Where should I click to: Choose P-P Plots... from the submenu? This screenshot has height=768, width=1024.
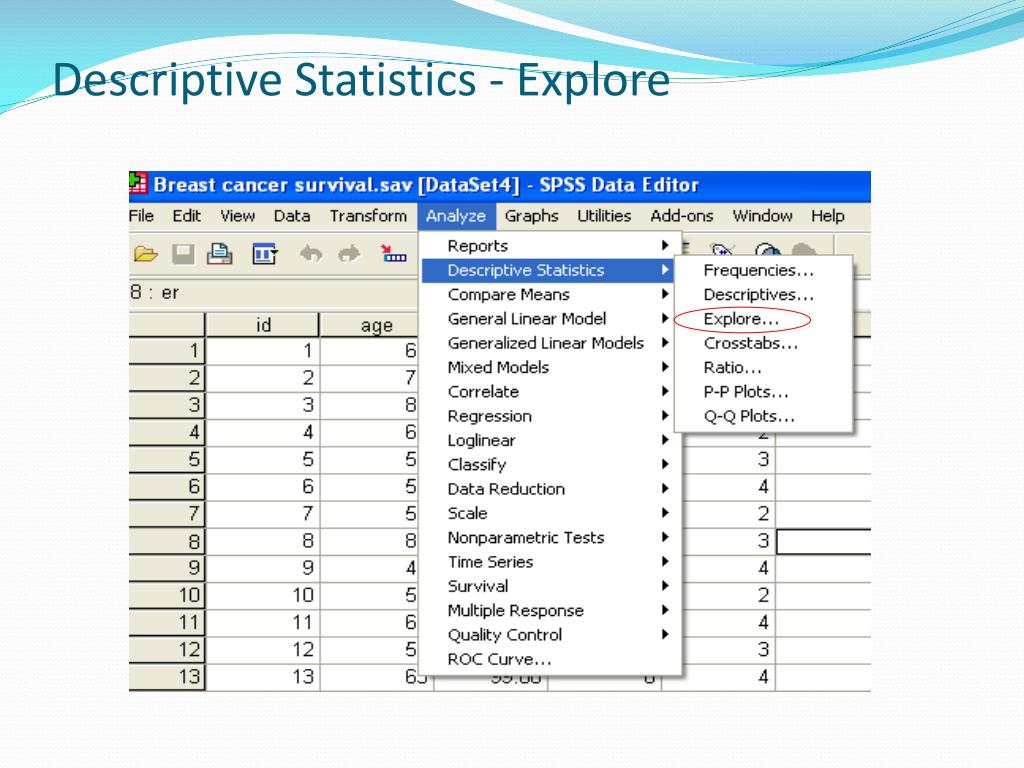pos(763,391)
